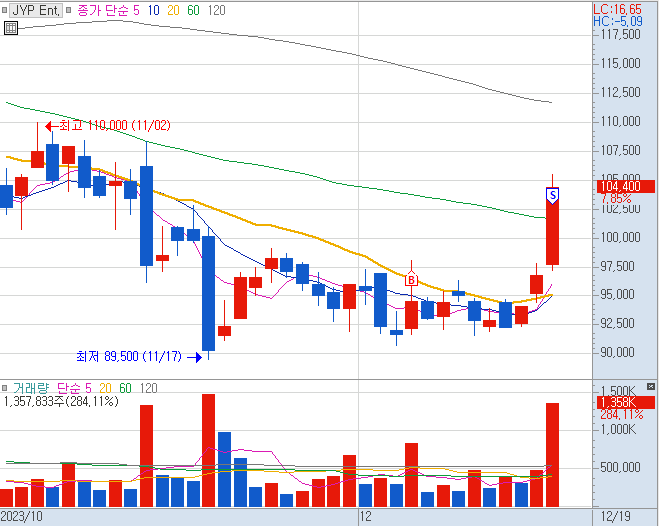659x526 pixels.
Task: Click the 117,500 price axis label
Action: (620, 34)
